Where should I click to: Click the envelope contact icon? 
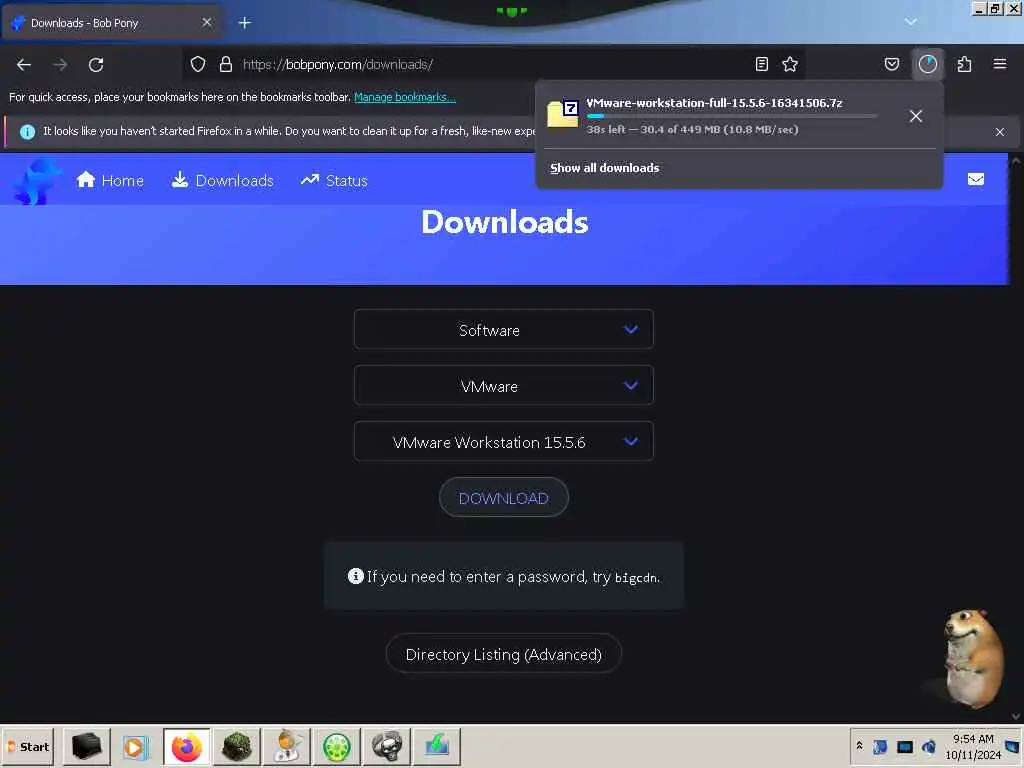[x=976, y=180]
